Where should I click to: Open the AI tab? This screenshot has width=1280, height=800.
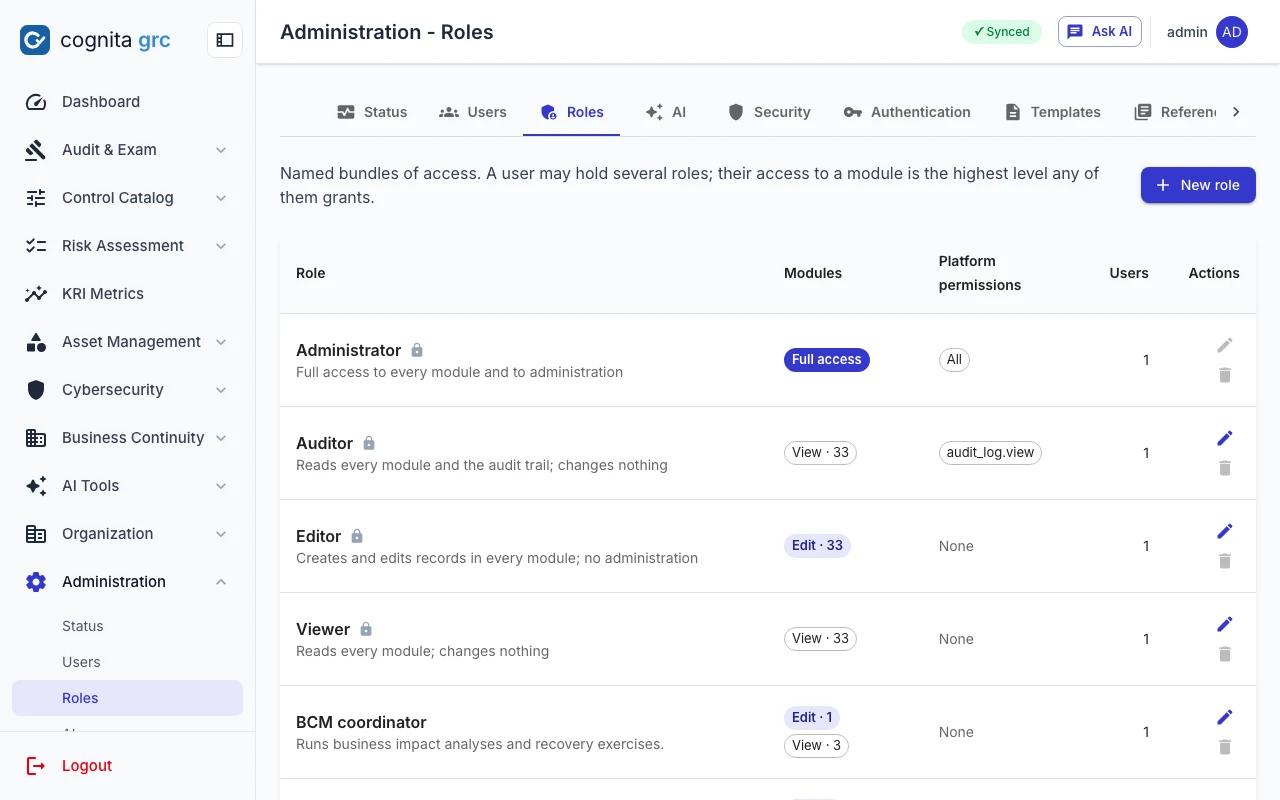click(666, 112)
